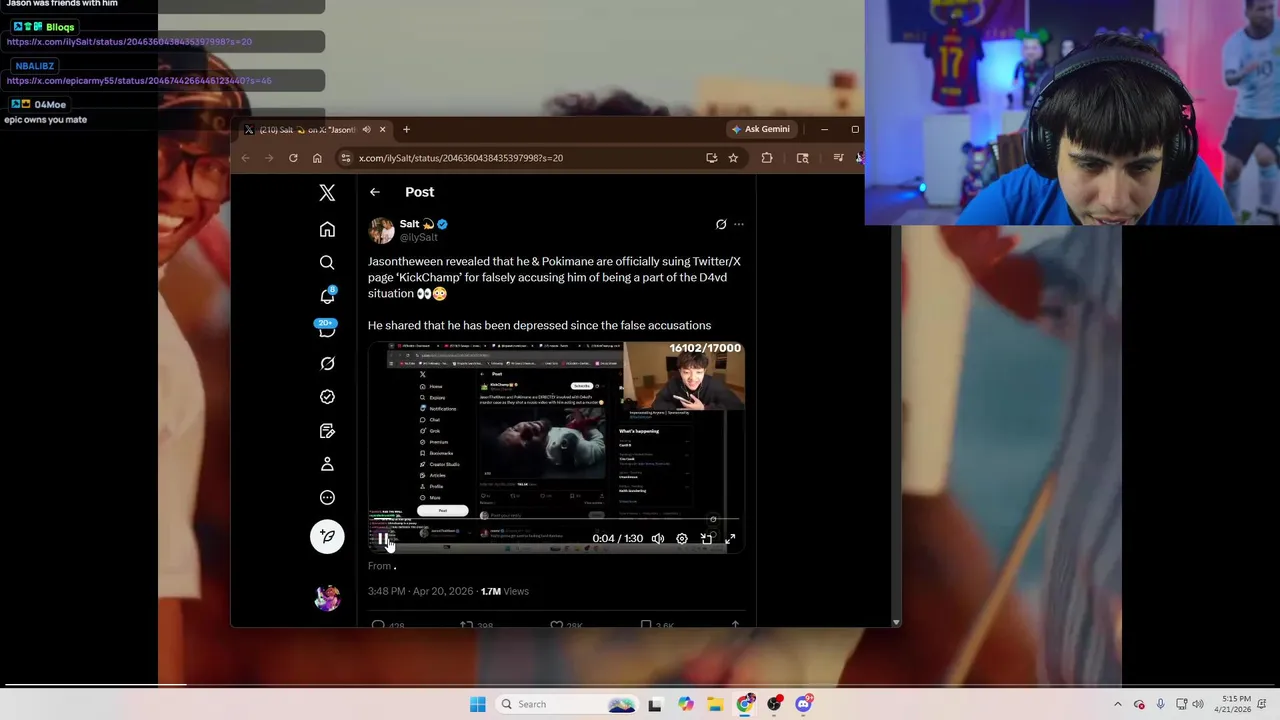The height and width of the screenshot is (720, 1280).
Task: Click Ask Gemini in the browser
Action: (x=760, y=129)
